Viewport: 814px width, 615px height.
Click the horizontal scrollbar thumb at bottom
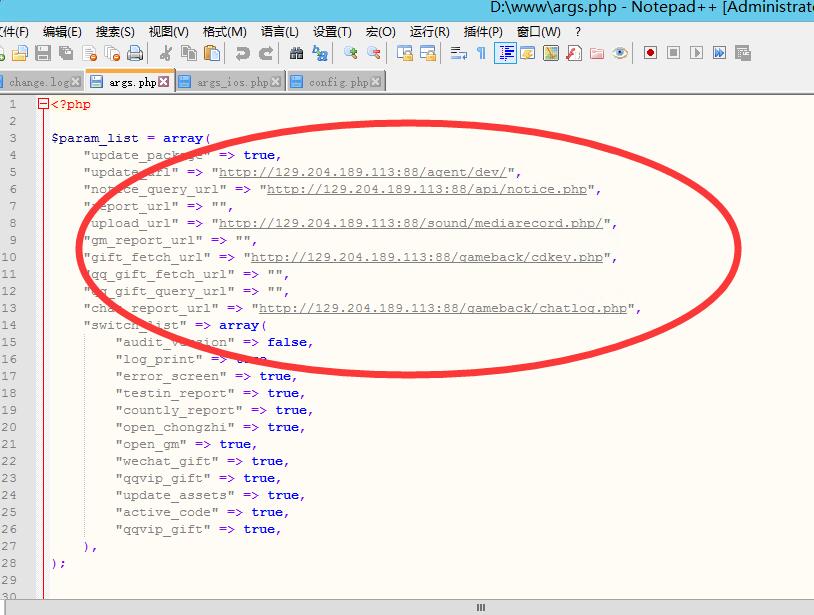480,607
